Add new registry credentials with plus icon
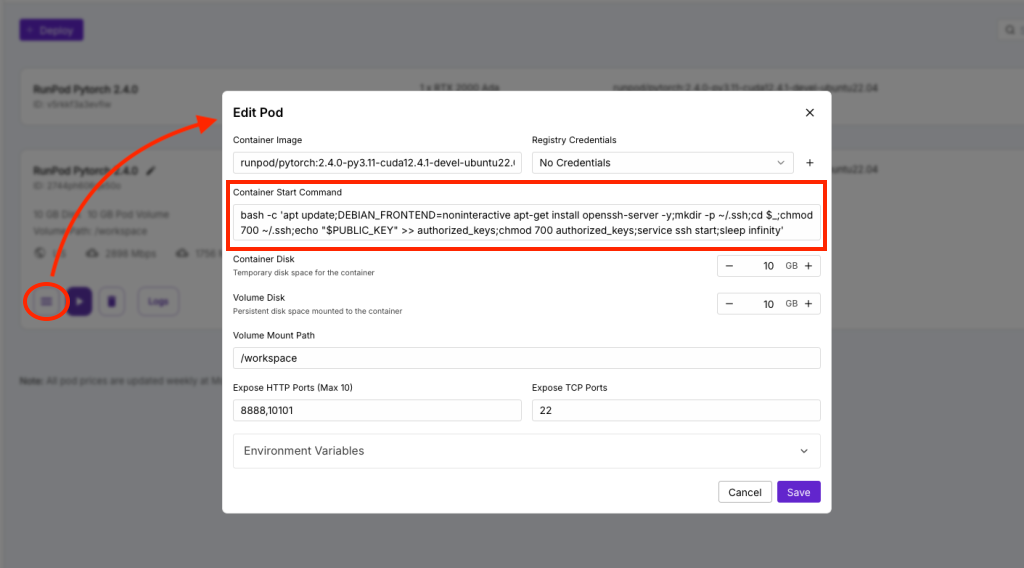This screenshot has width=1024, height=568. 810,162
